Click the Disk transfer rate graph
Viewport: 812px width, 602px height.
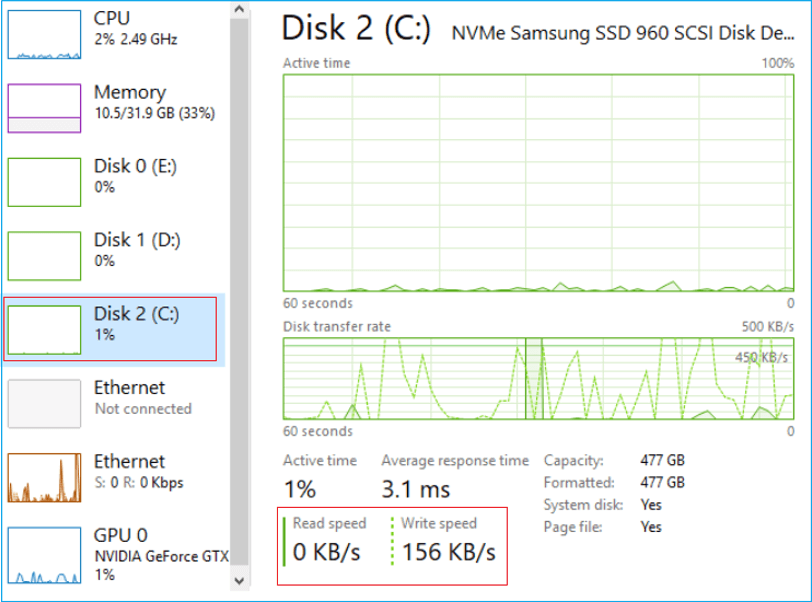(x=539, y=378)
